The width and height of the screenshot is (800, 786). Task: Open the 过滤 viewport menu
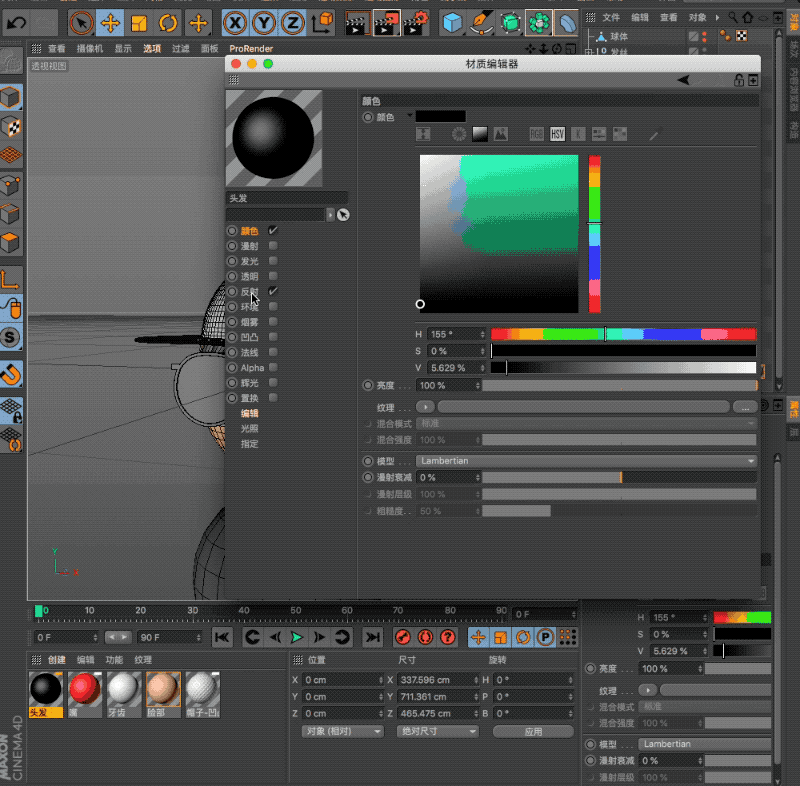pyautogui.click(x=181, y=48)
